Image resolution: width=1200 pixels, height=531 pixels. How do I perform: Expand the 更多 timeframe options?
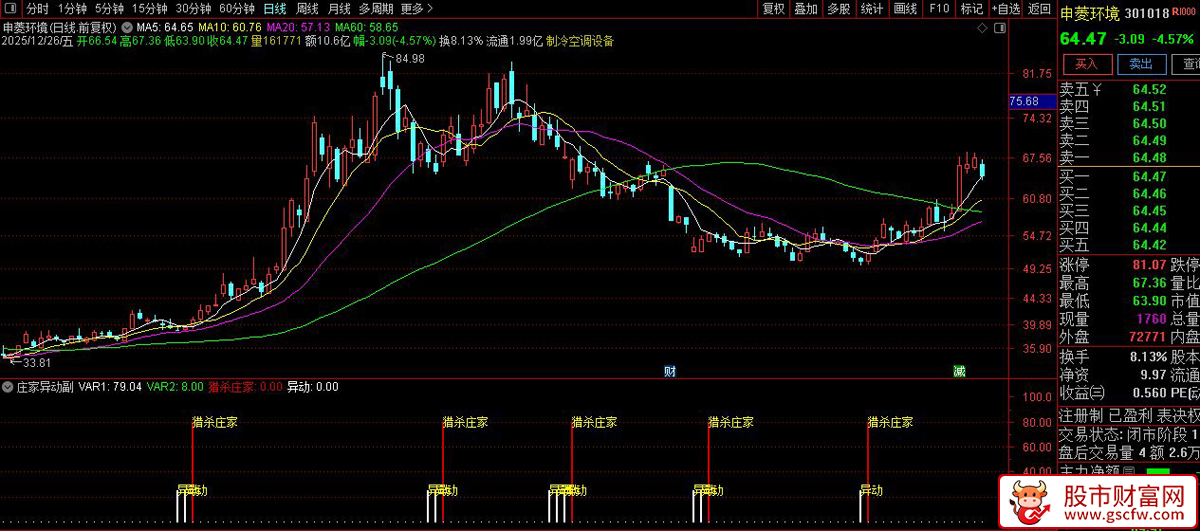point(416,8)
